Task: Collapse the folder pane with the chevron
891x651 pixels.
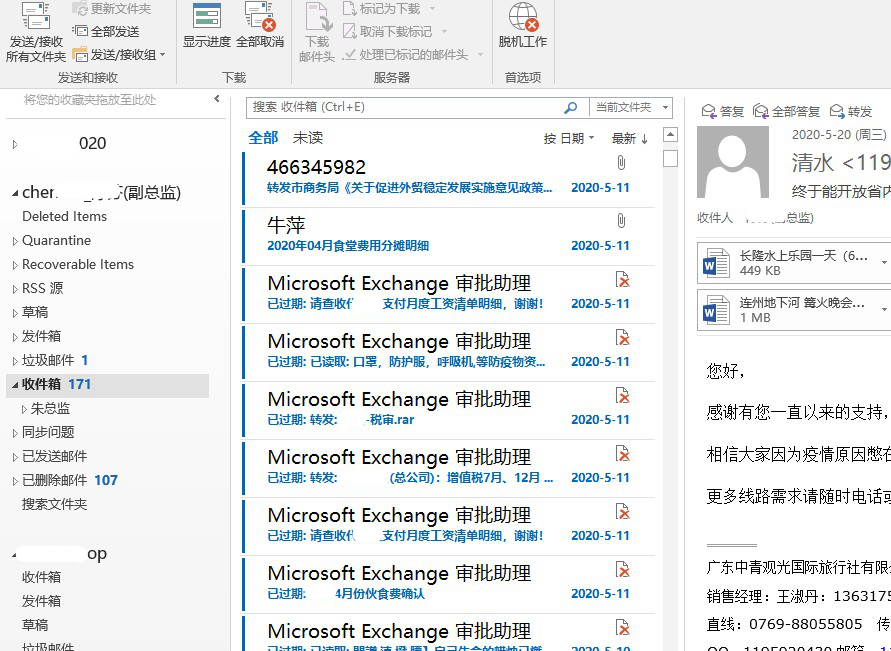Action: pyautogui.click(x=216, y=99)
